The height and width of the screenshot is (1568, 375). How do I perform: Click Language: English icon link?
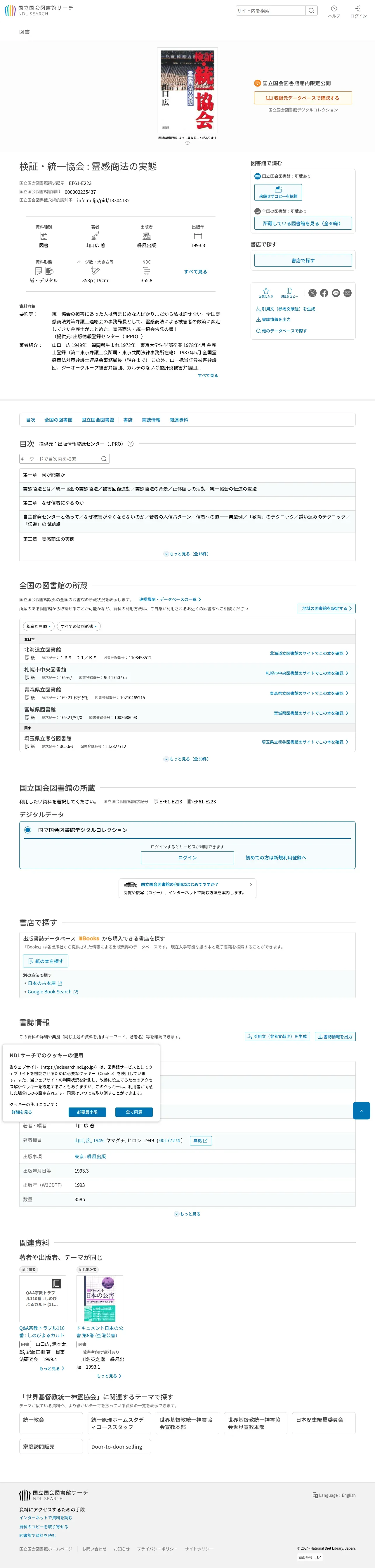coord(334,1495)
